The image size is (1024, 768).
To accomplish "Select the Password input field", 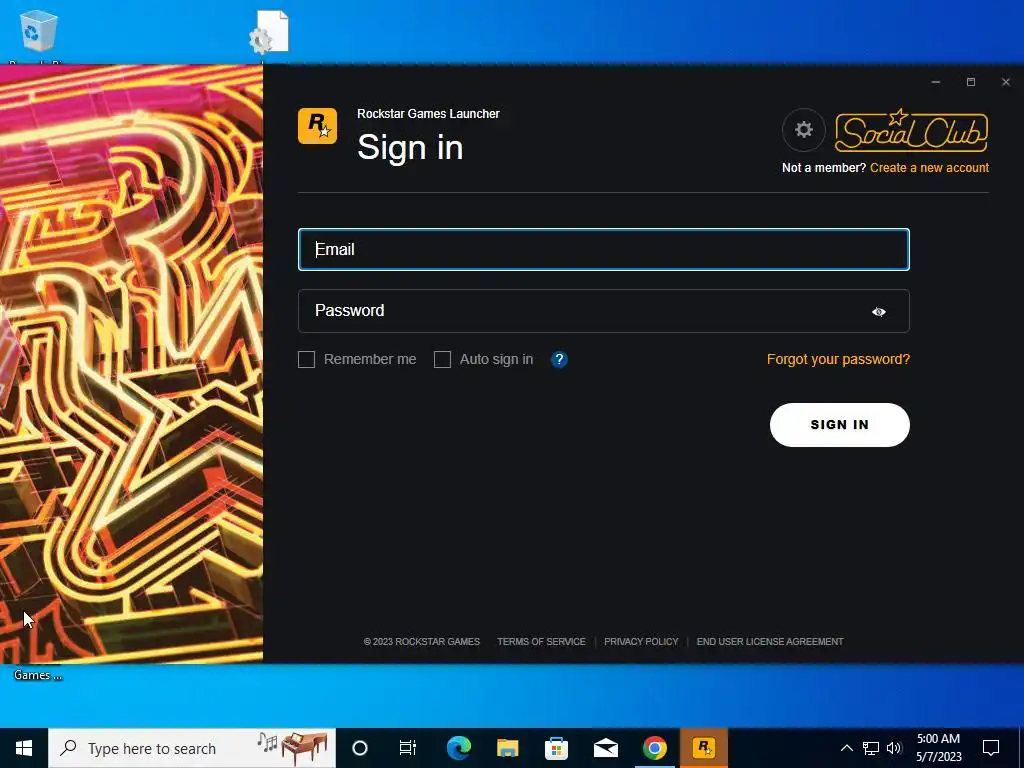I will point(603,311).
